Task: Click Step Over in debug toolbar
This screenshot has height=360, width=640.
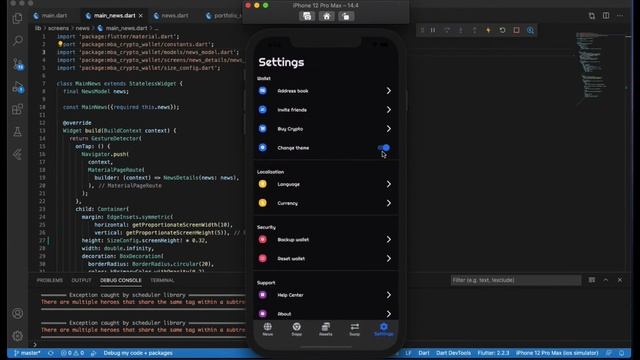Action: (447, 30)
